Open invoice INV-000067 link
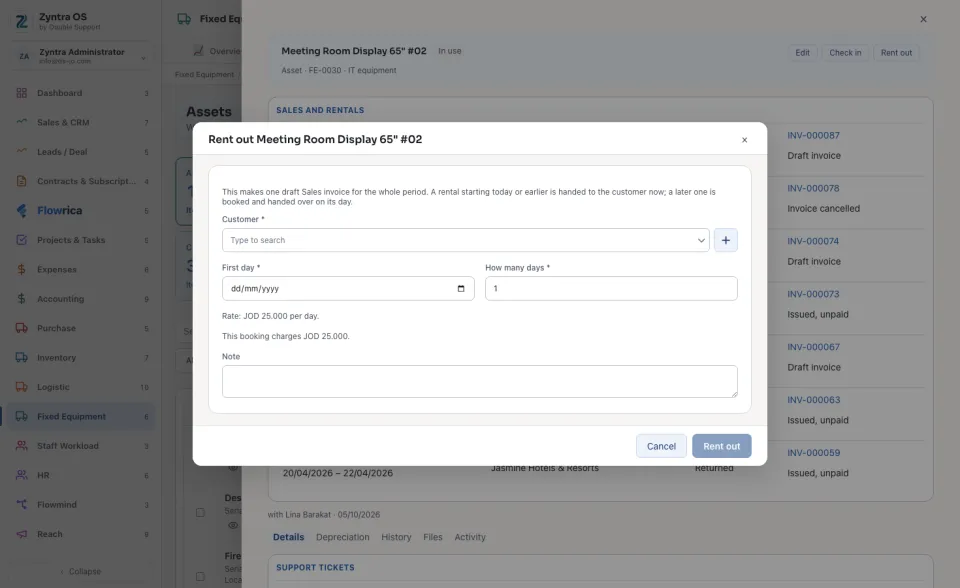This screenshot has height=588, width=960. click(813, 347)
